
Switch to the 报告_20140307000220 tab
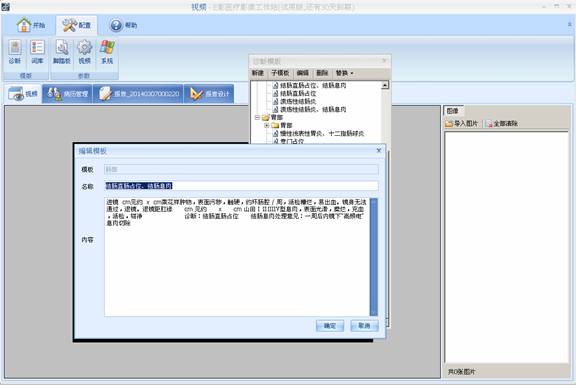pos(138,94)
